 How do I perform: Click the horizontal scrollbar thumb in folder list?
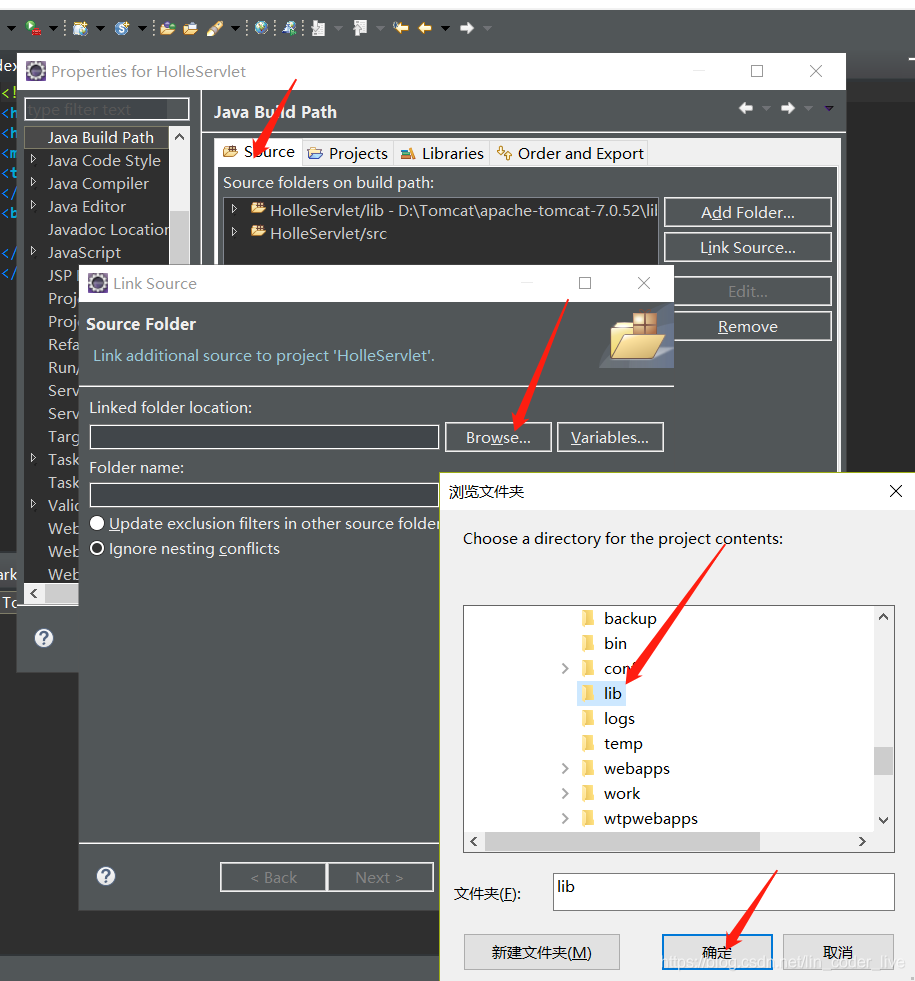[x=622, y=841]
